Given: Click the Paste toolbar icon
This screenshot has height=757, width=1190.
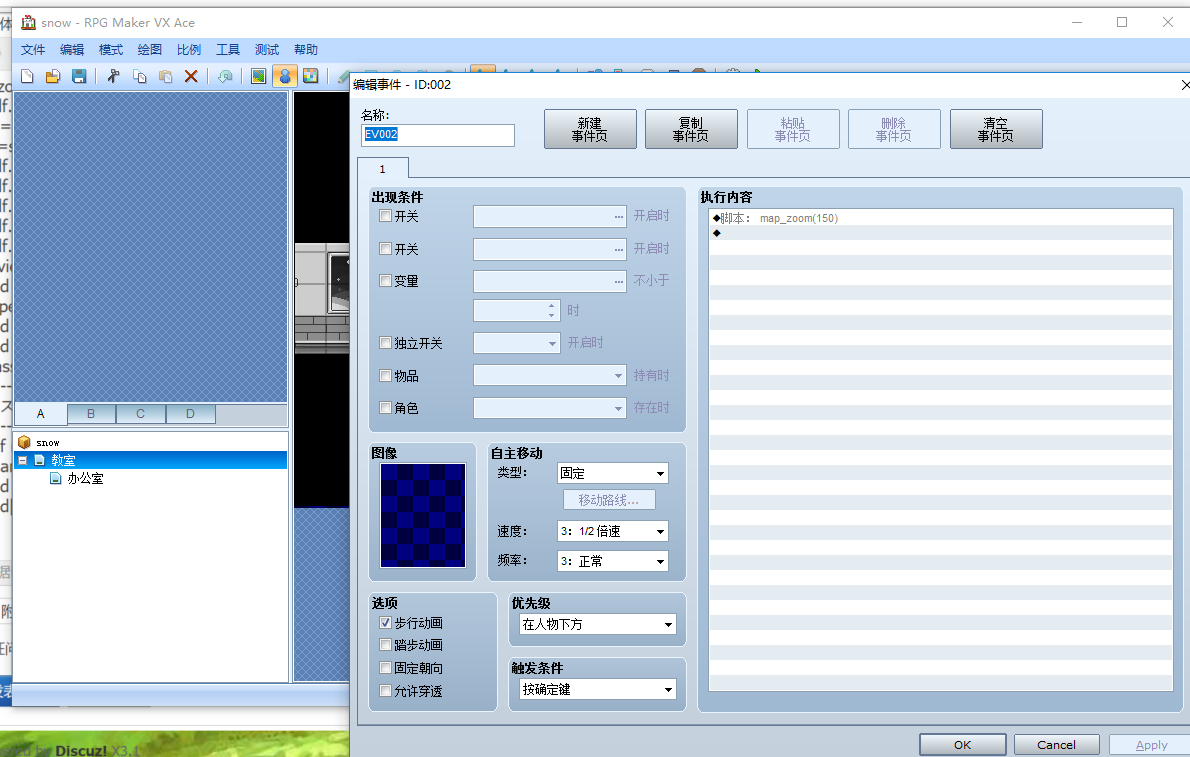Looking at the screenshot, I should click(165, 76).
